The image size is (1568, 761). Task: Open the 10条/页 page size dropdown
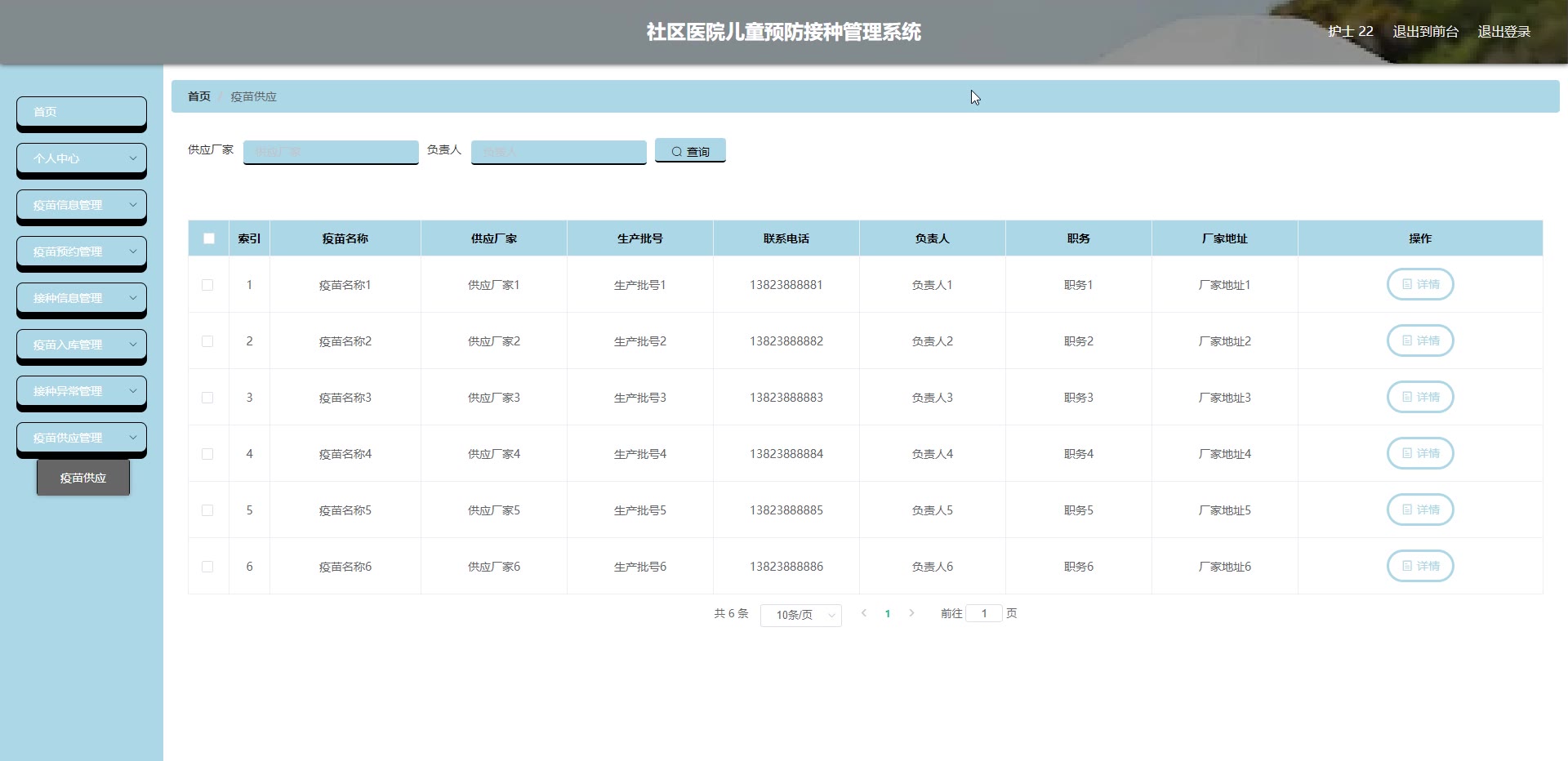[x=800, y=615]
